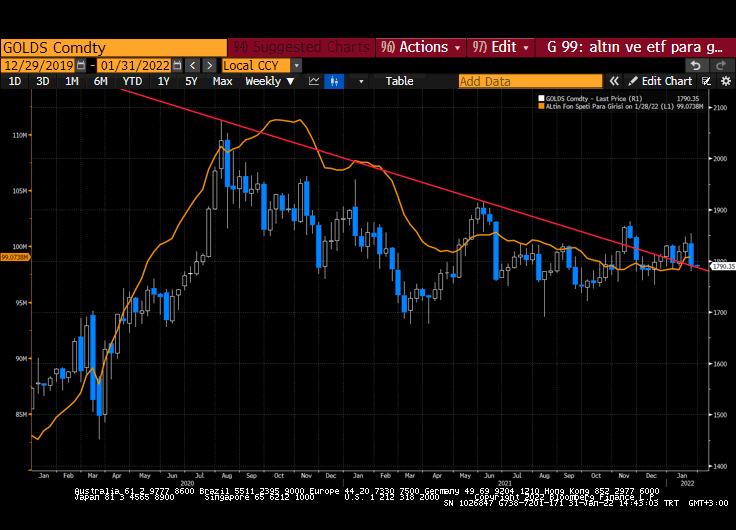Expand the Local CCY currency dropdown
This screenshot has width=736, height=530.
[297, 66]
